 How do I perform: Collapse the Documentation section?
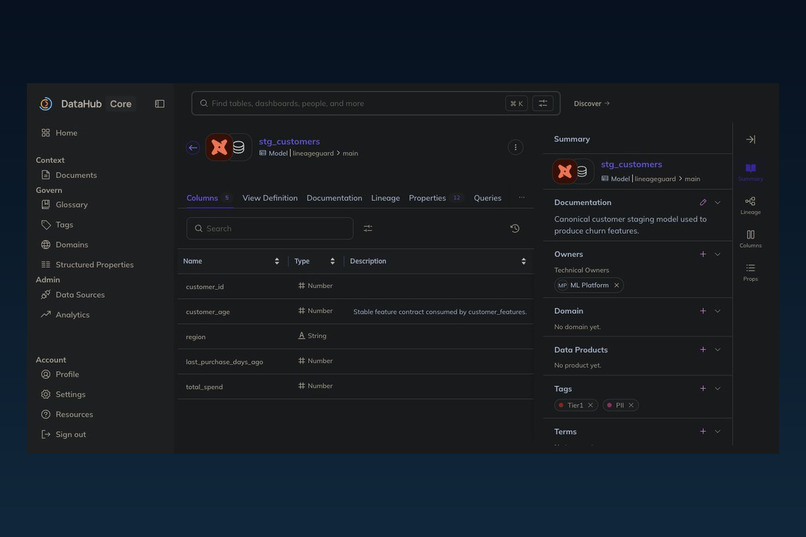click(x=718, y=202)
